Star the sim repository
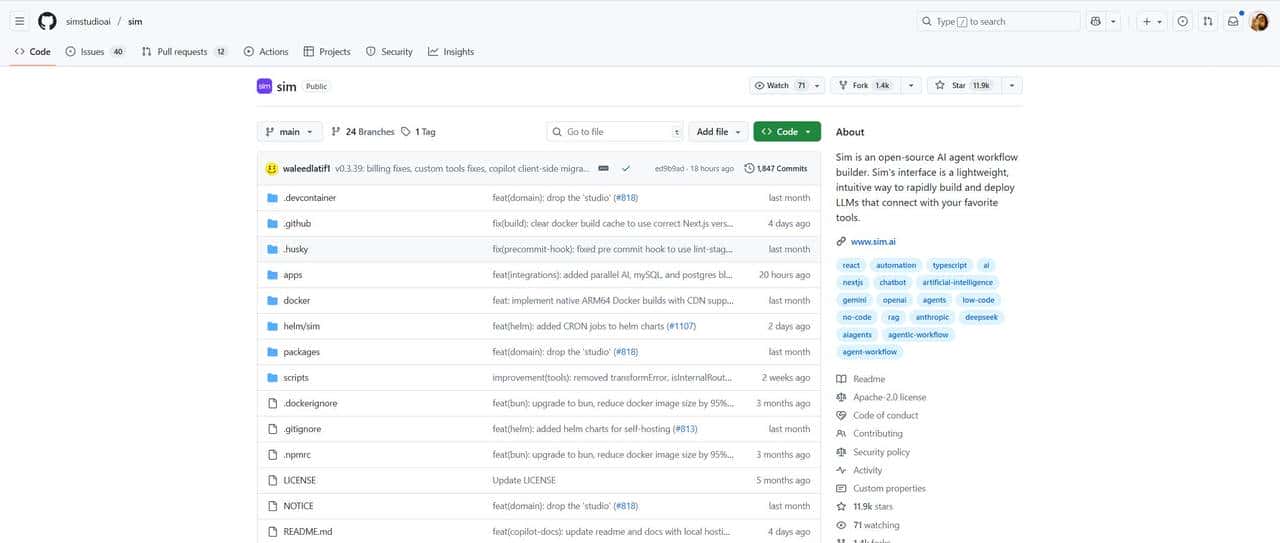 point(958,86)
